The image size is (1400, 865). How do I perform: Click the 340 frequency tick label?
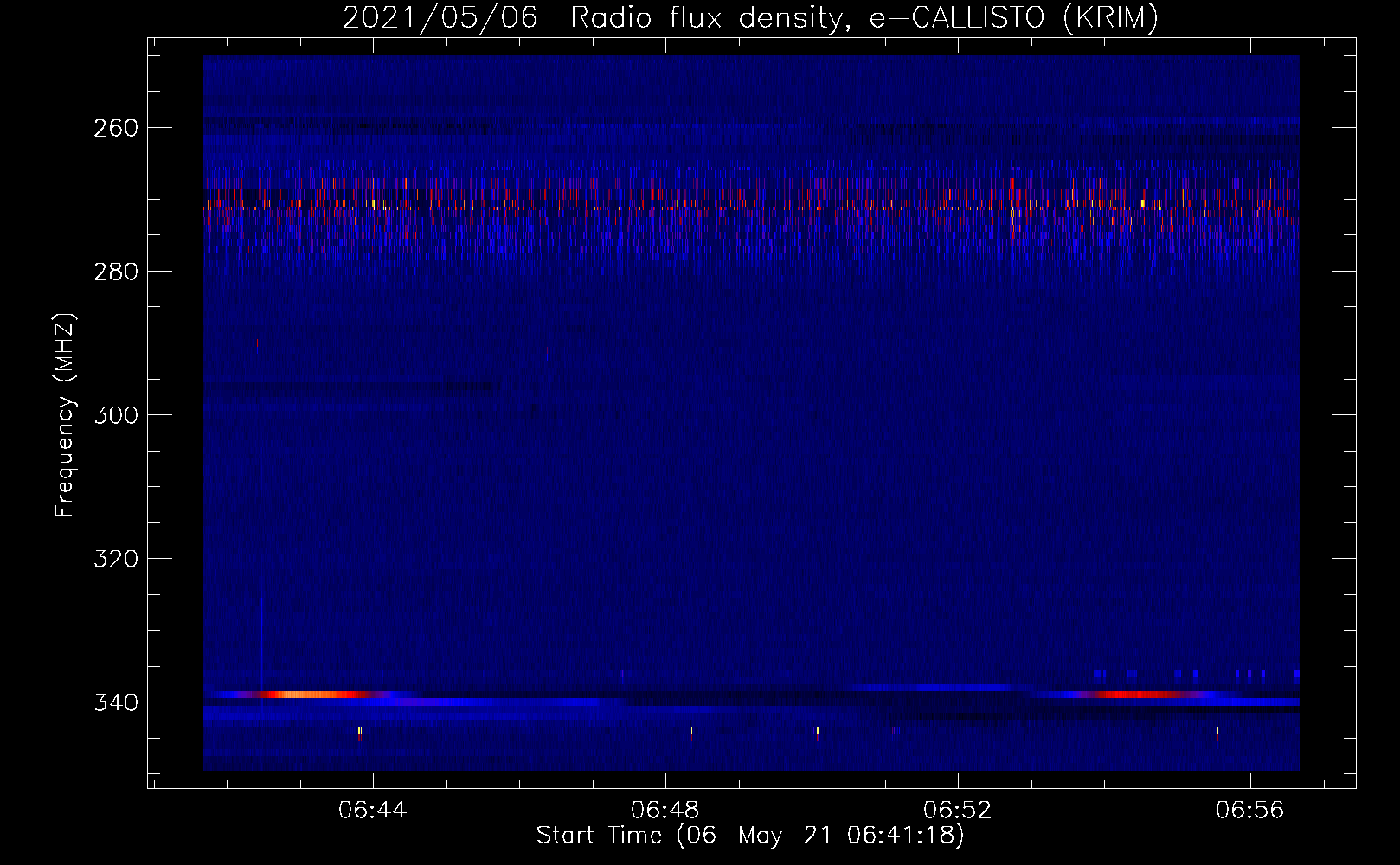pyautogui.click(x=116, y=702)
